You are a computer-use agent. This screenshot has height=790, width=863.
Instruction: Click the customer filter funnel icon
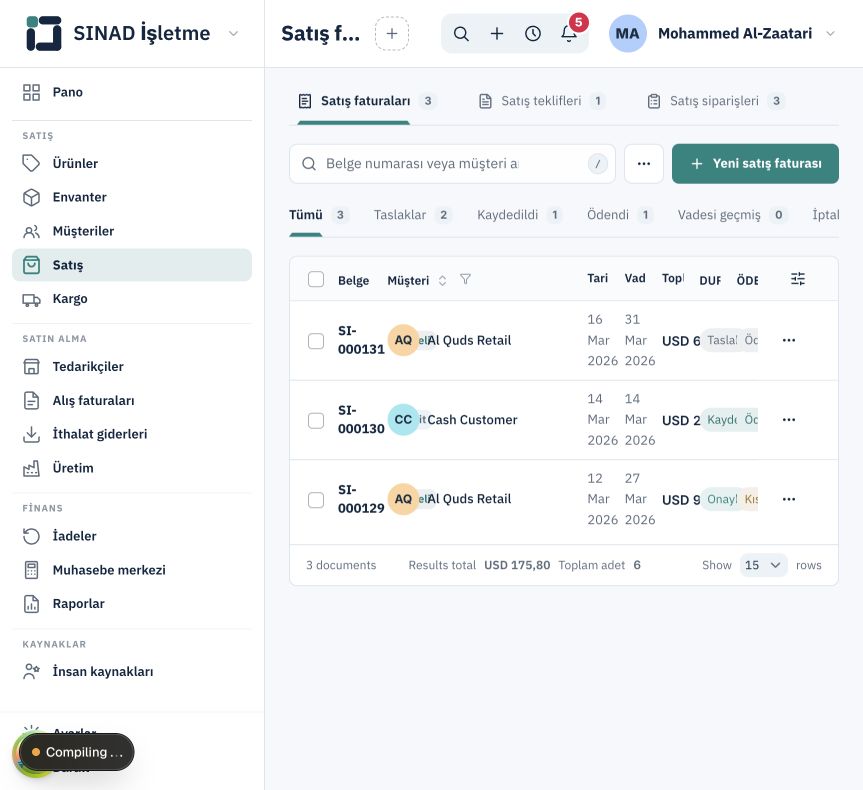pos(465,280)
